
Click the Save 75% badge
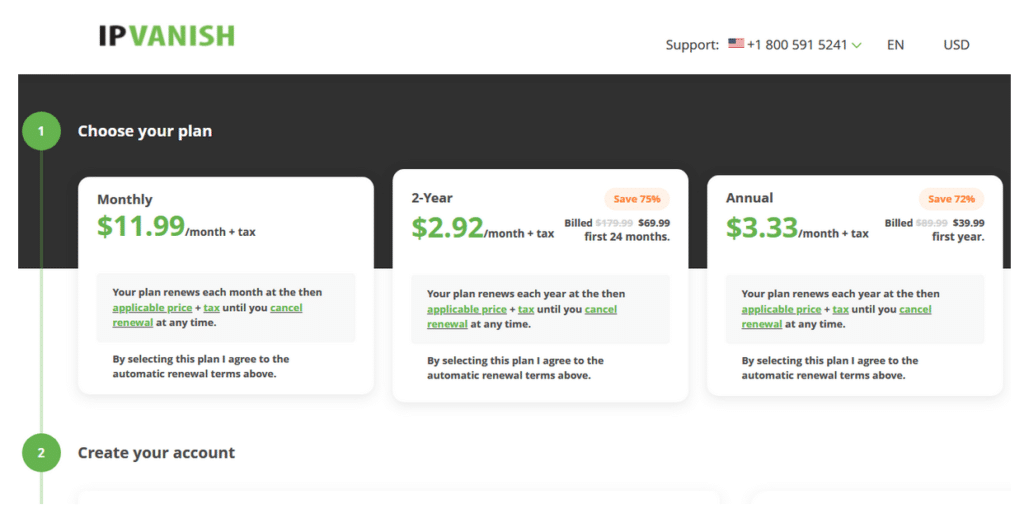click(637, 198)
